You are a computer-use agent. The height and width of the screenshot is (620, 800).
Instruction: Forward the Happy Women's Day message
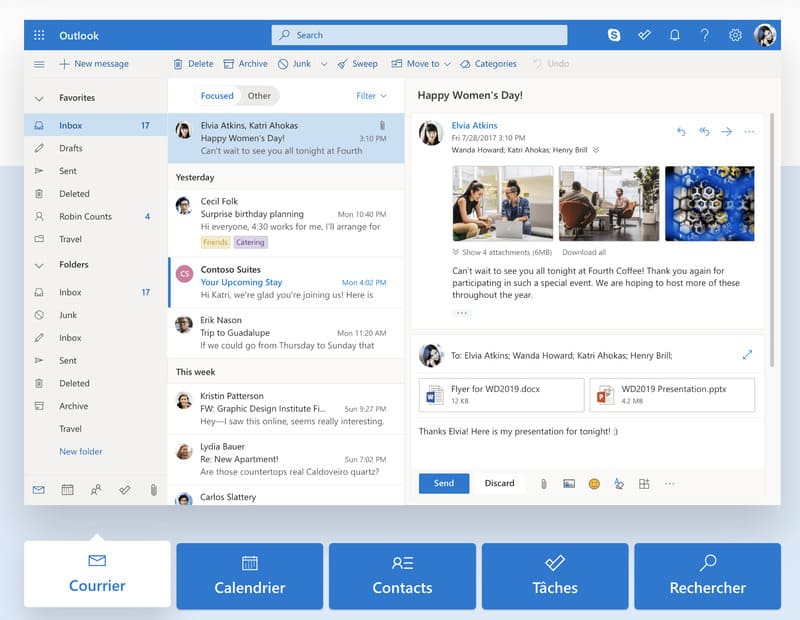tap(727, 132)
